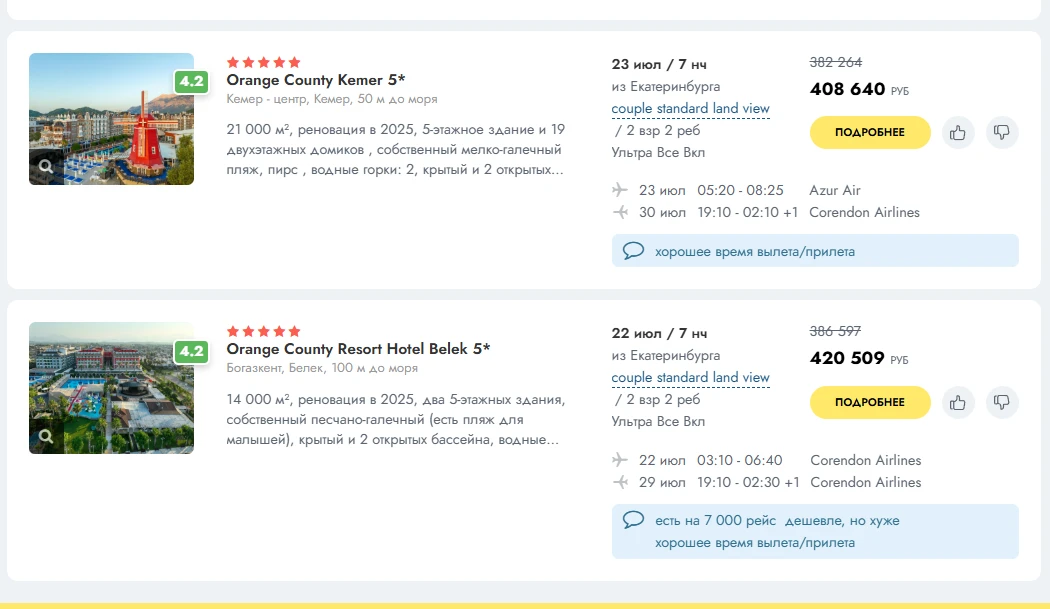The width and height of the screenshot is (1050, 609).
Task: Click thumbs-down for Orange County Resort Hotel Belek
Action: tap(1002, 402)
